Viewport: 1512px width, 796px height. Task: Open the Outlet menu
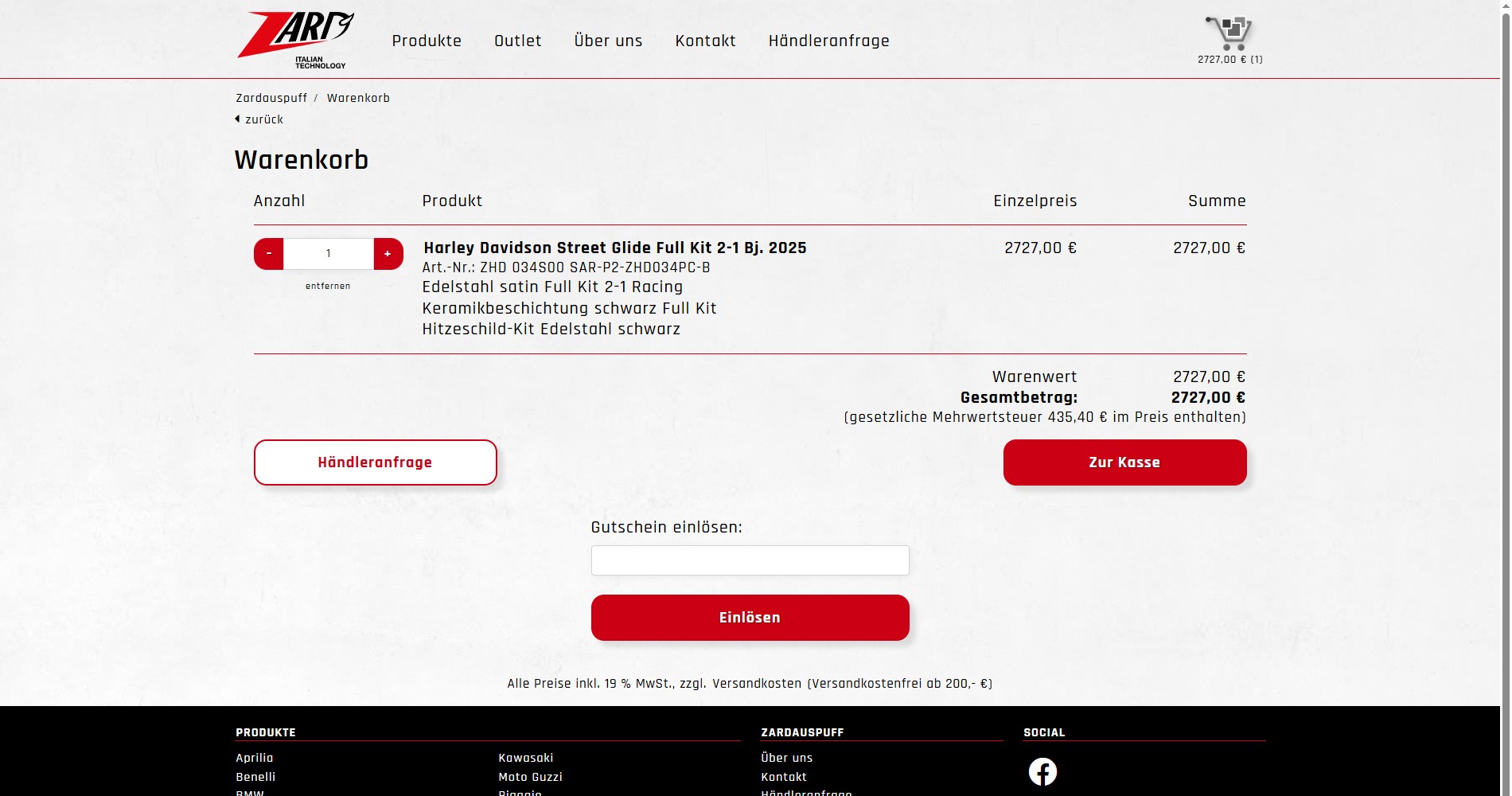click(517, 41)
